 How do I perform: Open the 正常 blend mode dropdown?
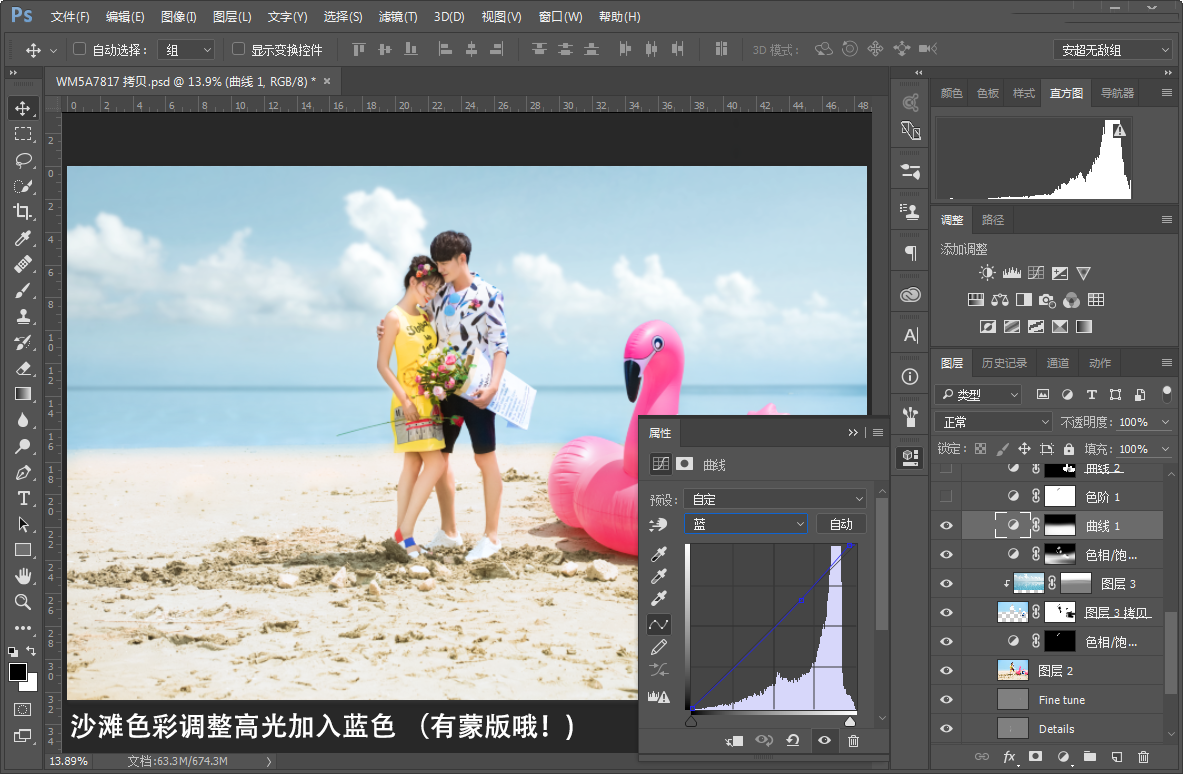click(993, 422)
